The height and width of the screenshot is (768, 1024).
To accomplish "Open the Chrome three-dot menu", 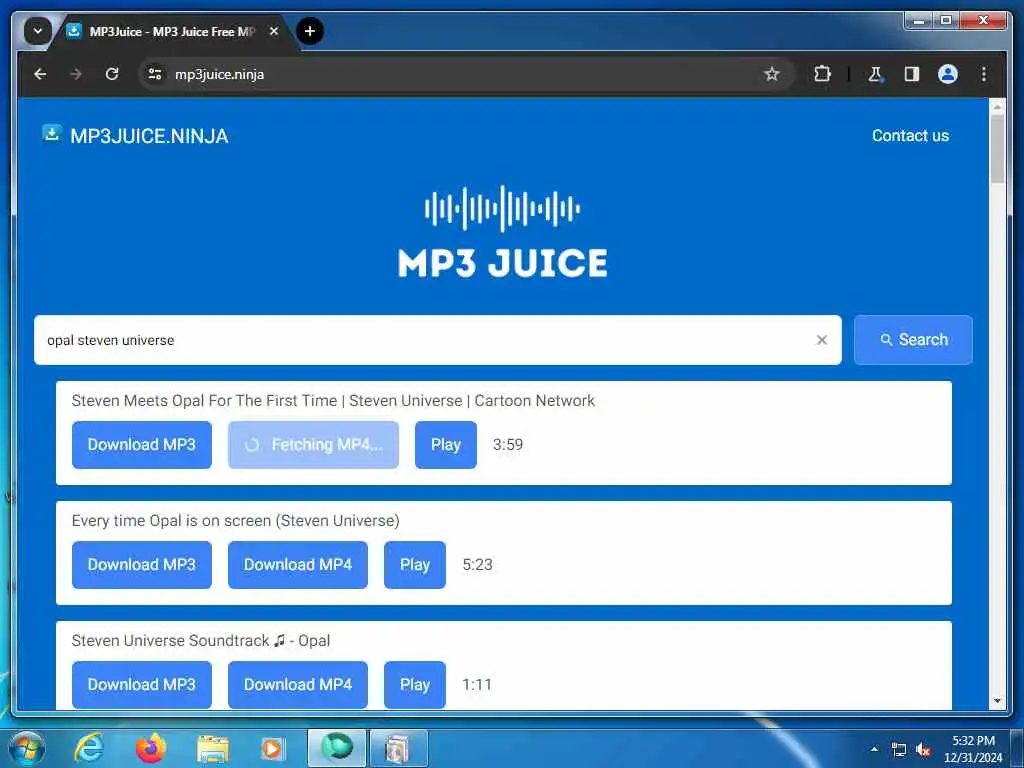I will [x=984, y=74].
